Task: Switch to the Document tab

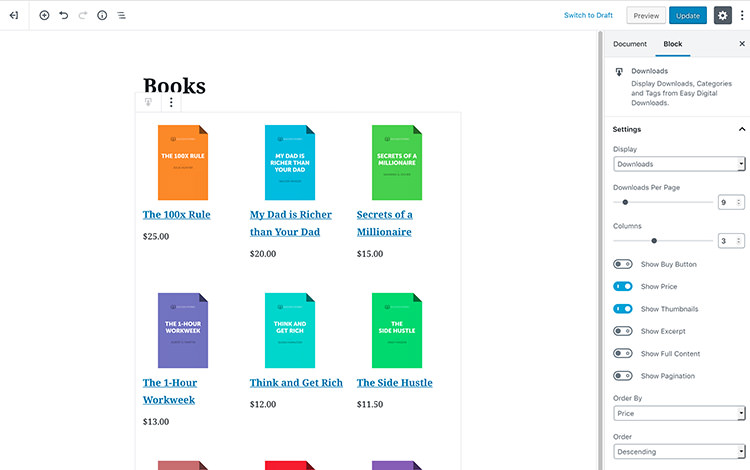Action: pos(630,44)
